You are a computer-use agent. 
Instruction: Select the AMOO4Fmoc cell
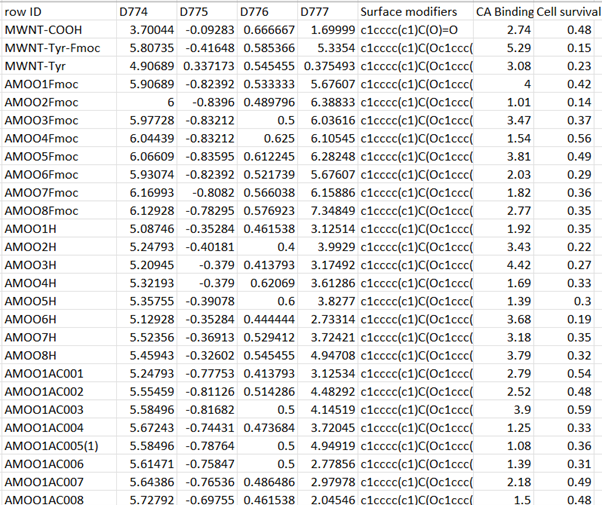point(59,138)
